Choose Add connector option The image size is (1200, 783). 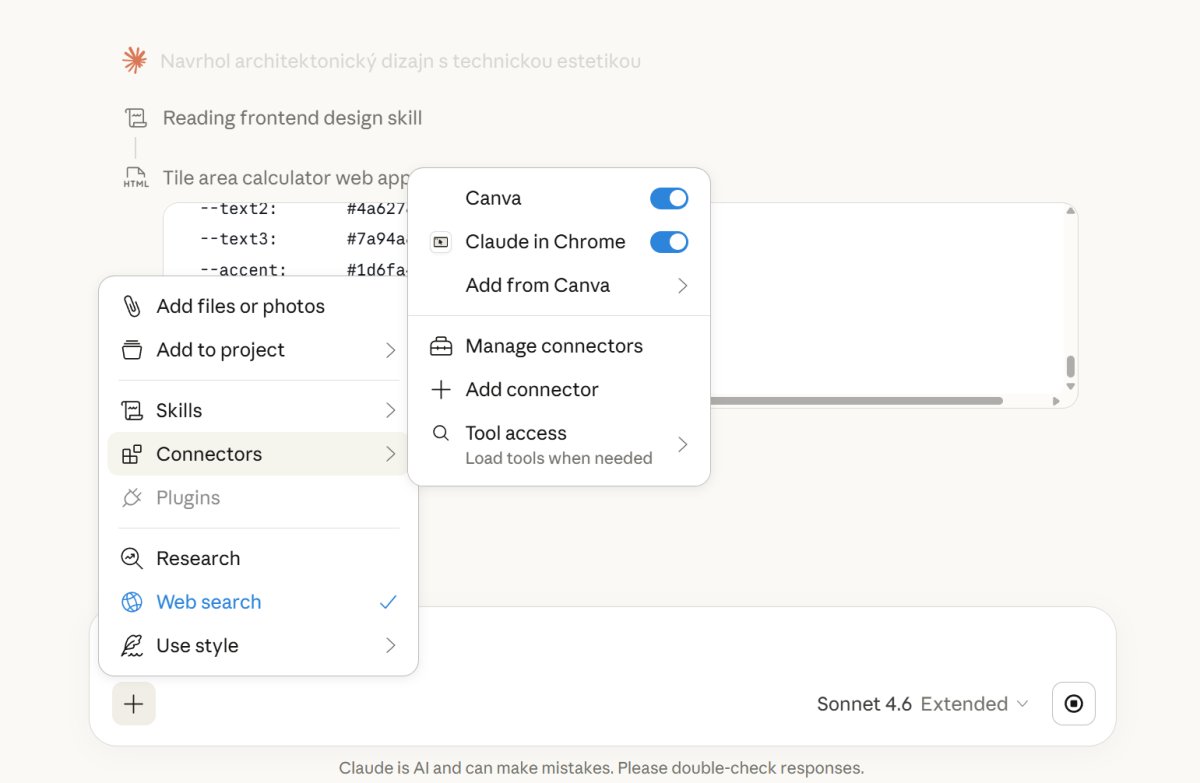pyautogui.click(x=532, y=390)
